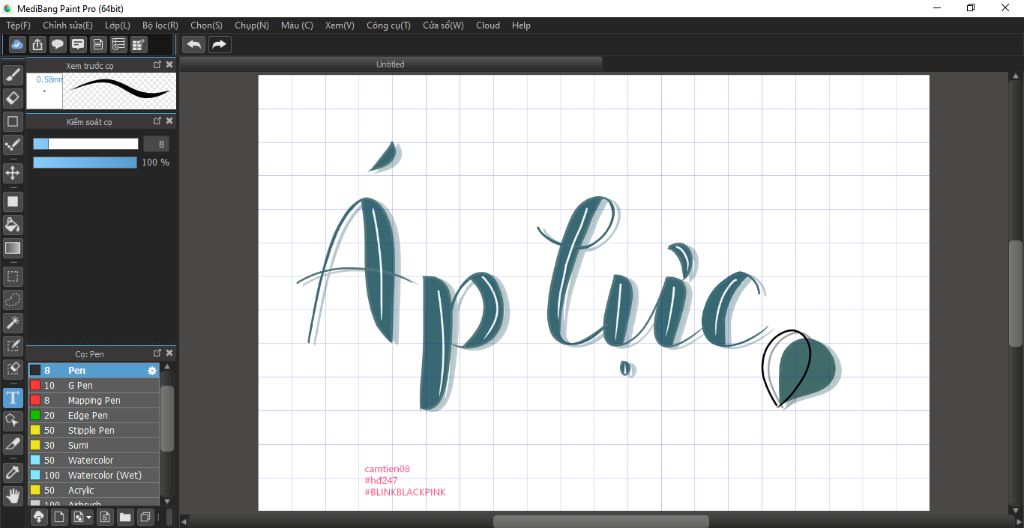Open the Help menu
The image size is (1024, 528).
click(x=521, y=25)
